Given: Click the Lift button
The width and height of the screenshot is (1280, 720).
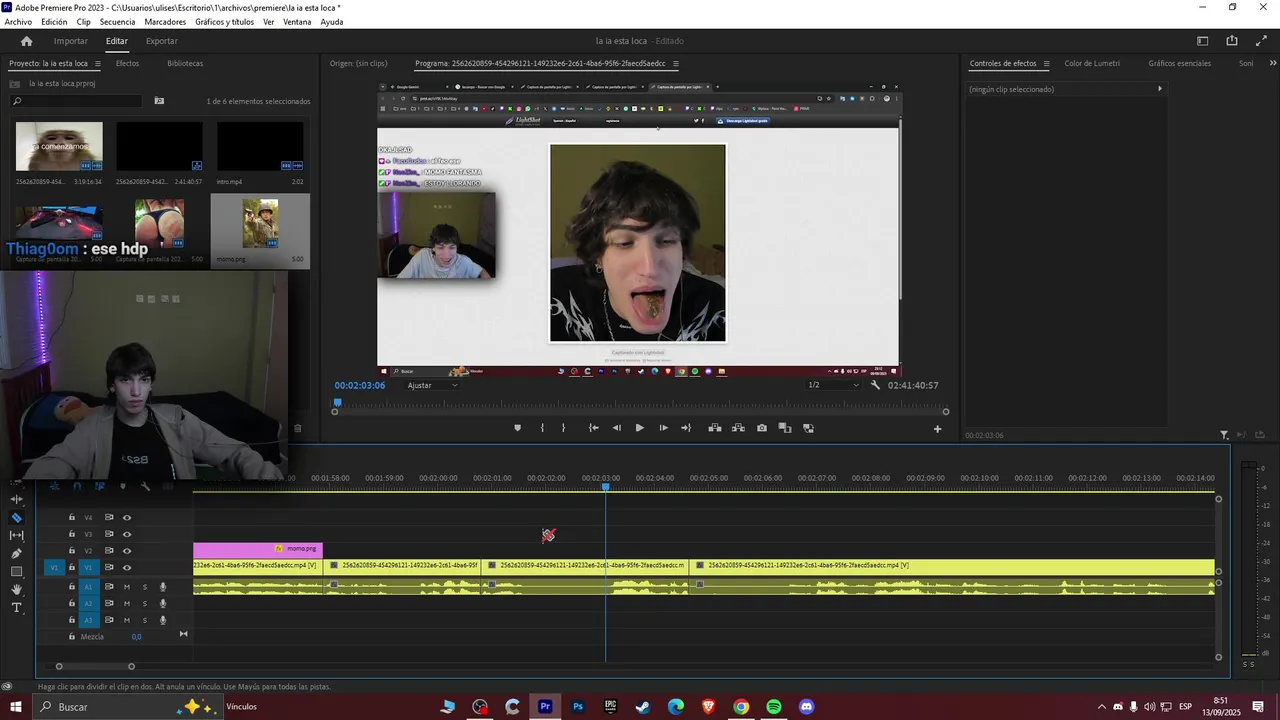Looking at the screenshot, I should [715, 428].
